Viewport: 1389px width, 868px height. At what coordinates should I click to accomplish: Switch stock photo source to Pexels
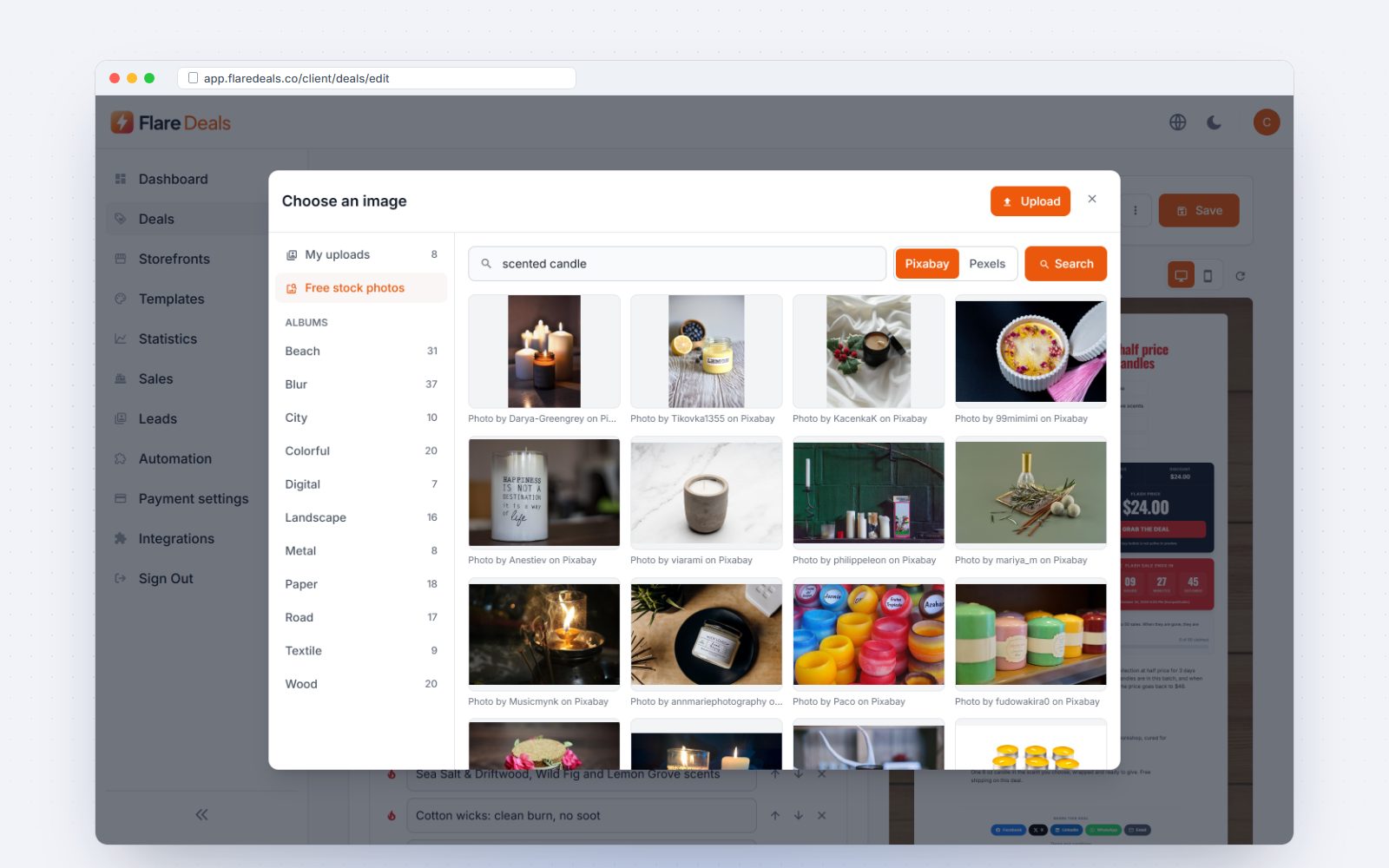pos(987,264)
